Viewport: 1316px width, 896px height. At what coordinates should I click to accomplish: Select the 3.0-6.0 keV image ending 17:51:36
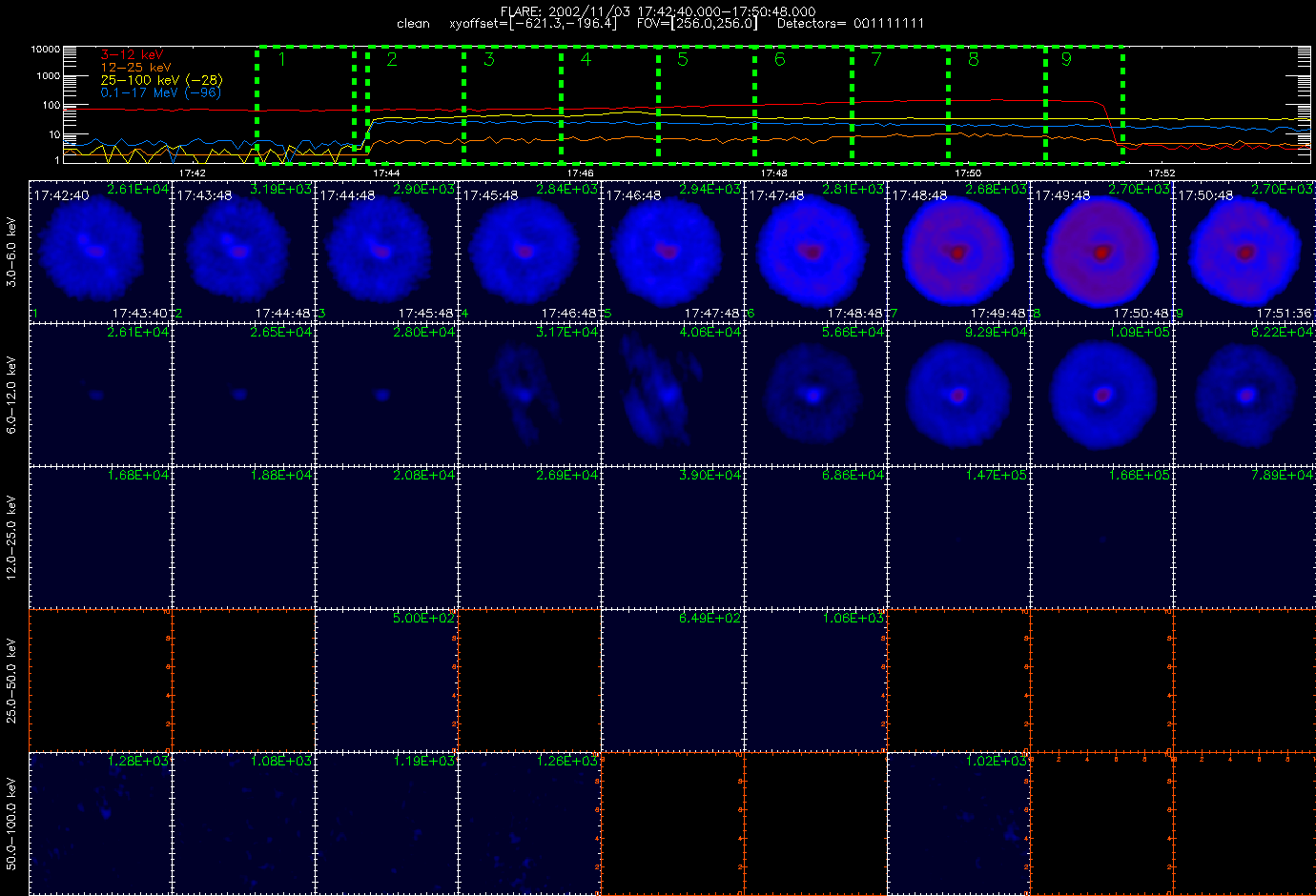[1244, 252]
